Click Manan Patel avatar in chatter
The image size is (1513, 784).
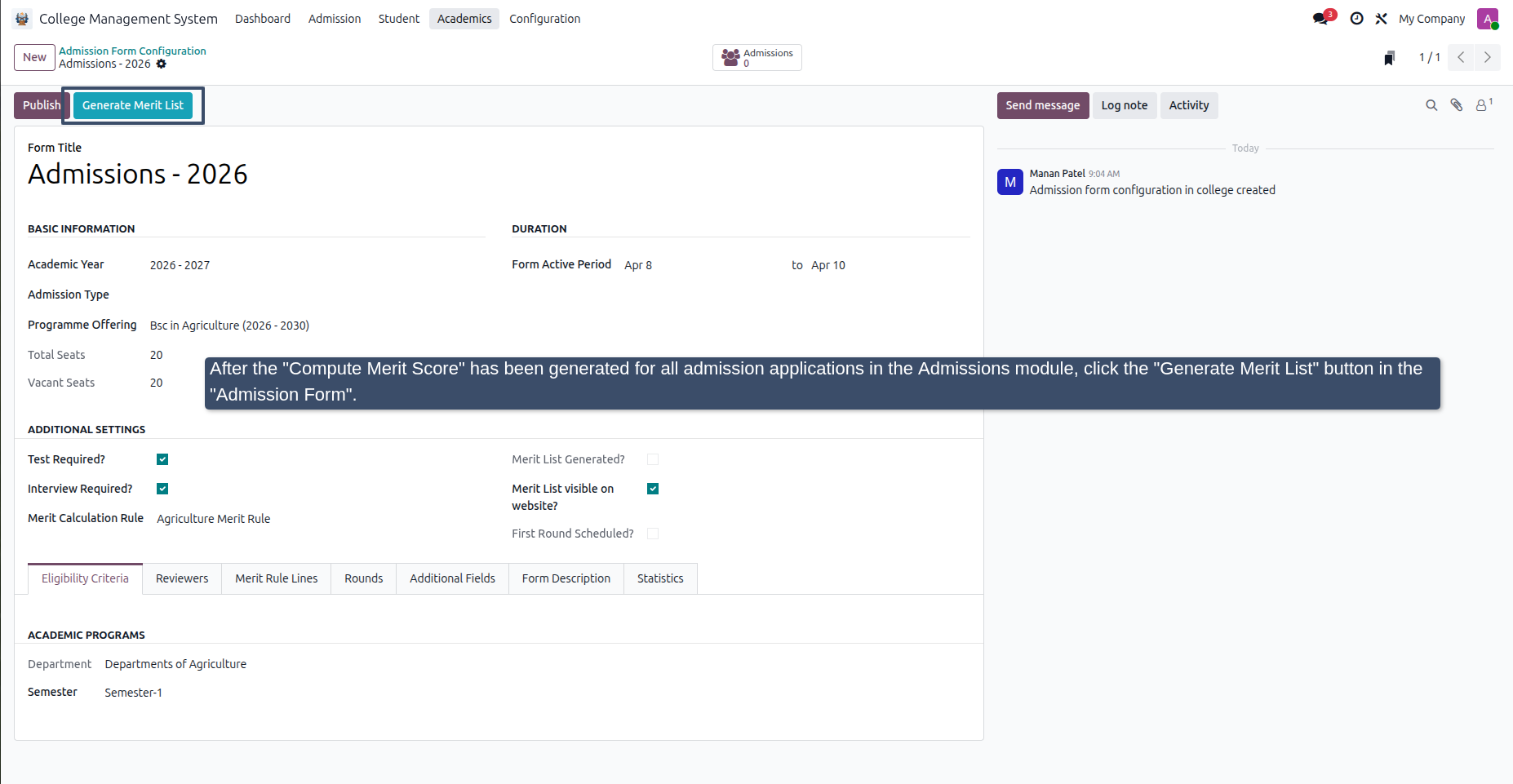(x=1010, y=182)
